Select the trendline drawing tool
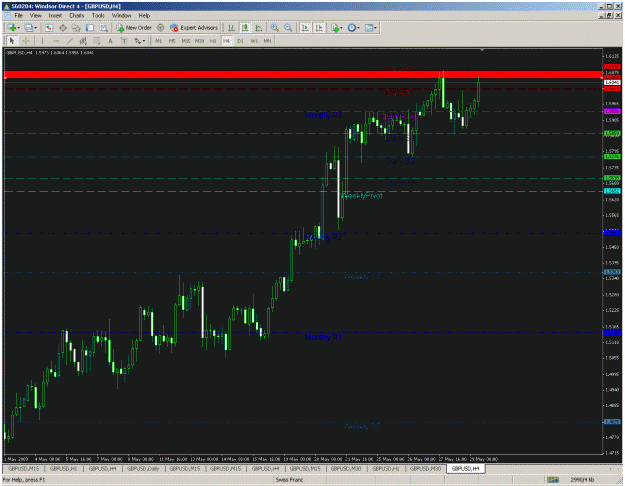Screen dimensions: 625x486 tap(70, 41)
